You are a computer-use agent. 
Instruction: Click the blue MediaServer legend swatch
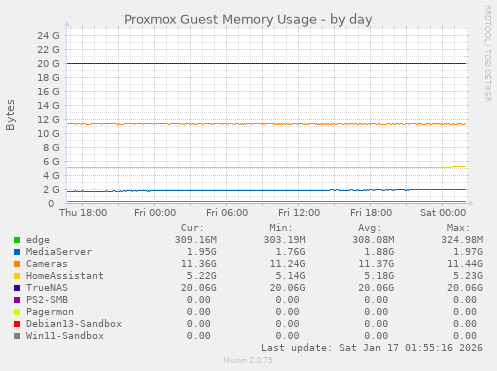(x=17, y=252)
